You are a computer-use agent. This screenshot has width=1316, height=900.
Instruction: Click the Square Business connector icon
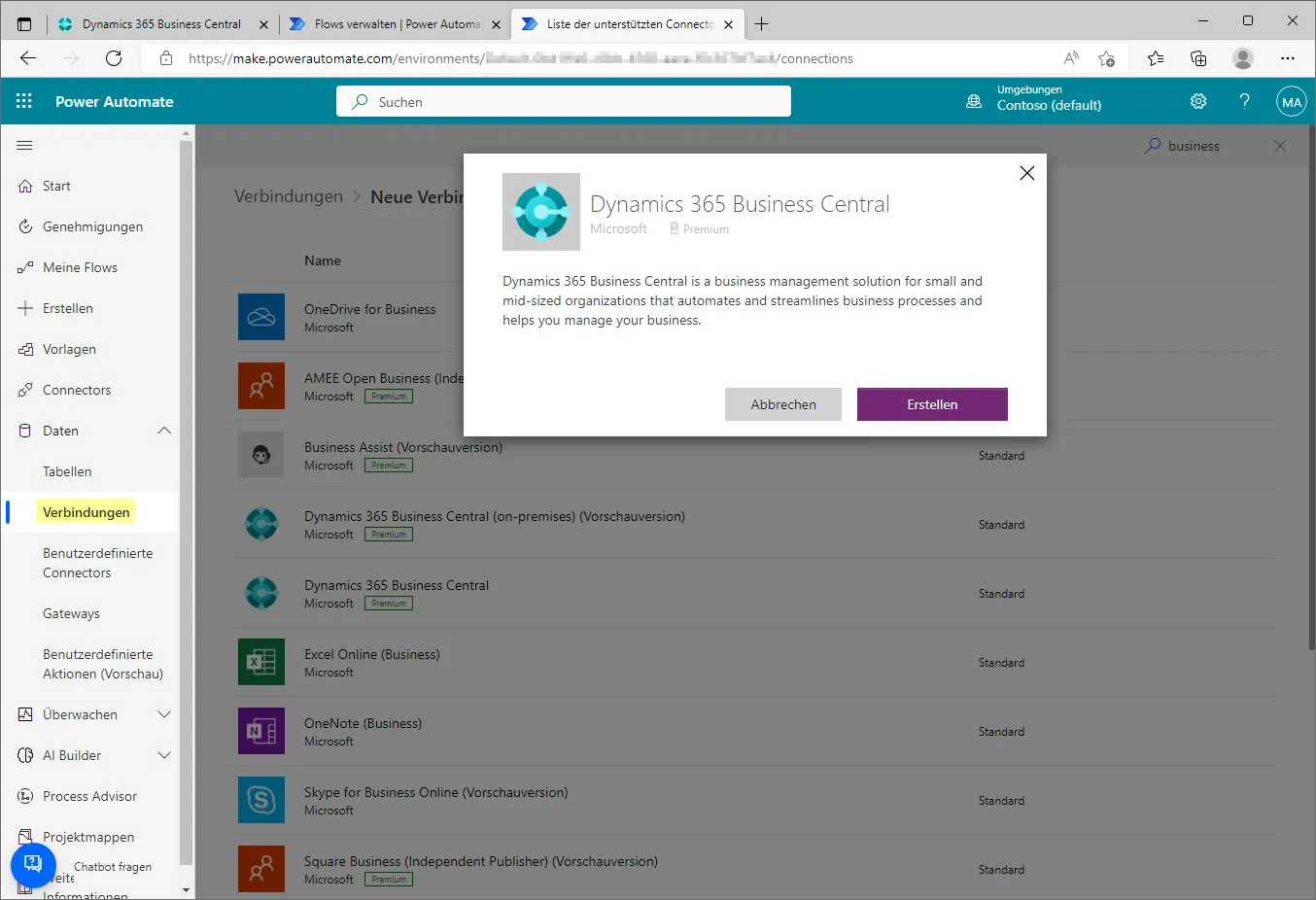261,869
